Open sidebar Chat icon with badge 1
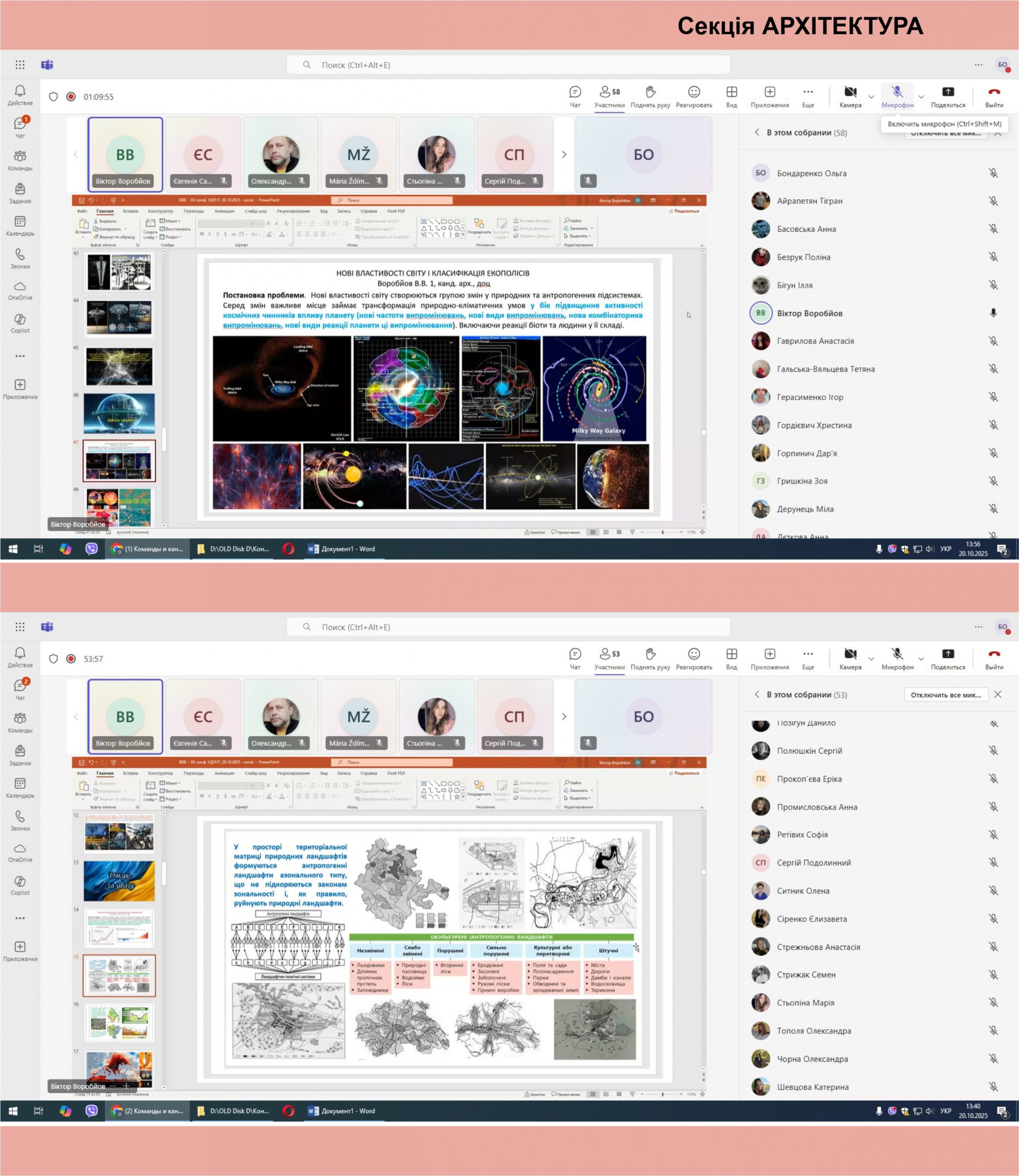Screen dimensions: 1019x1176 tap(20, 127)
